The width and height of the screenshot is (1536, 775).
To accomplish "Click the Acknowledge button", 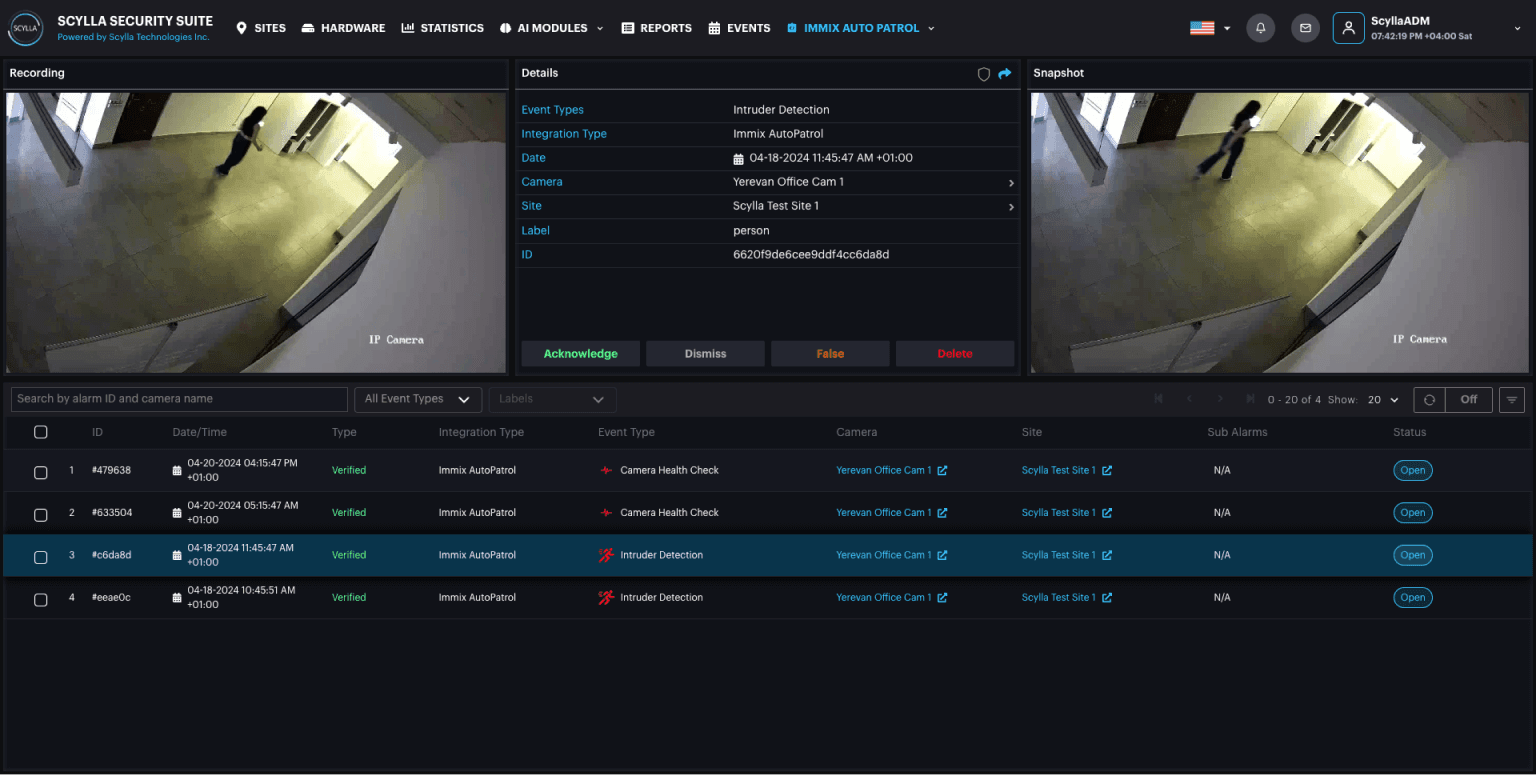I will click(x=581, y=354).
